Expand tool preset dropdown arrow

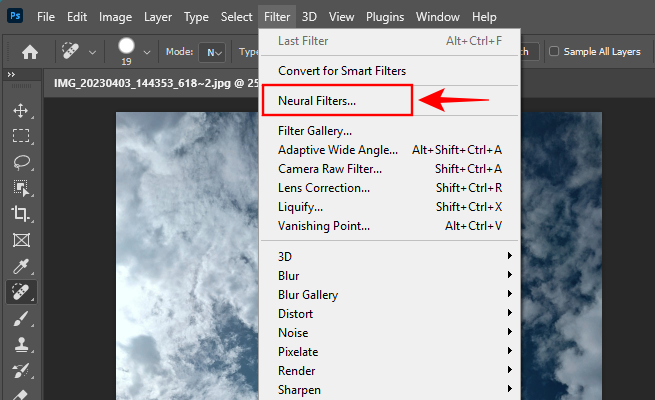(92, 53)
